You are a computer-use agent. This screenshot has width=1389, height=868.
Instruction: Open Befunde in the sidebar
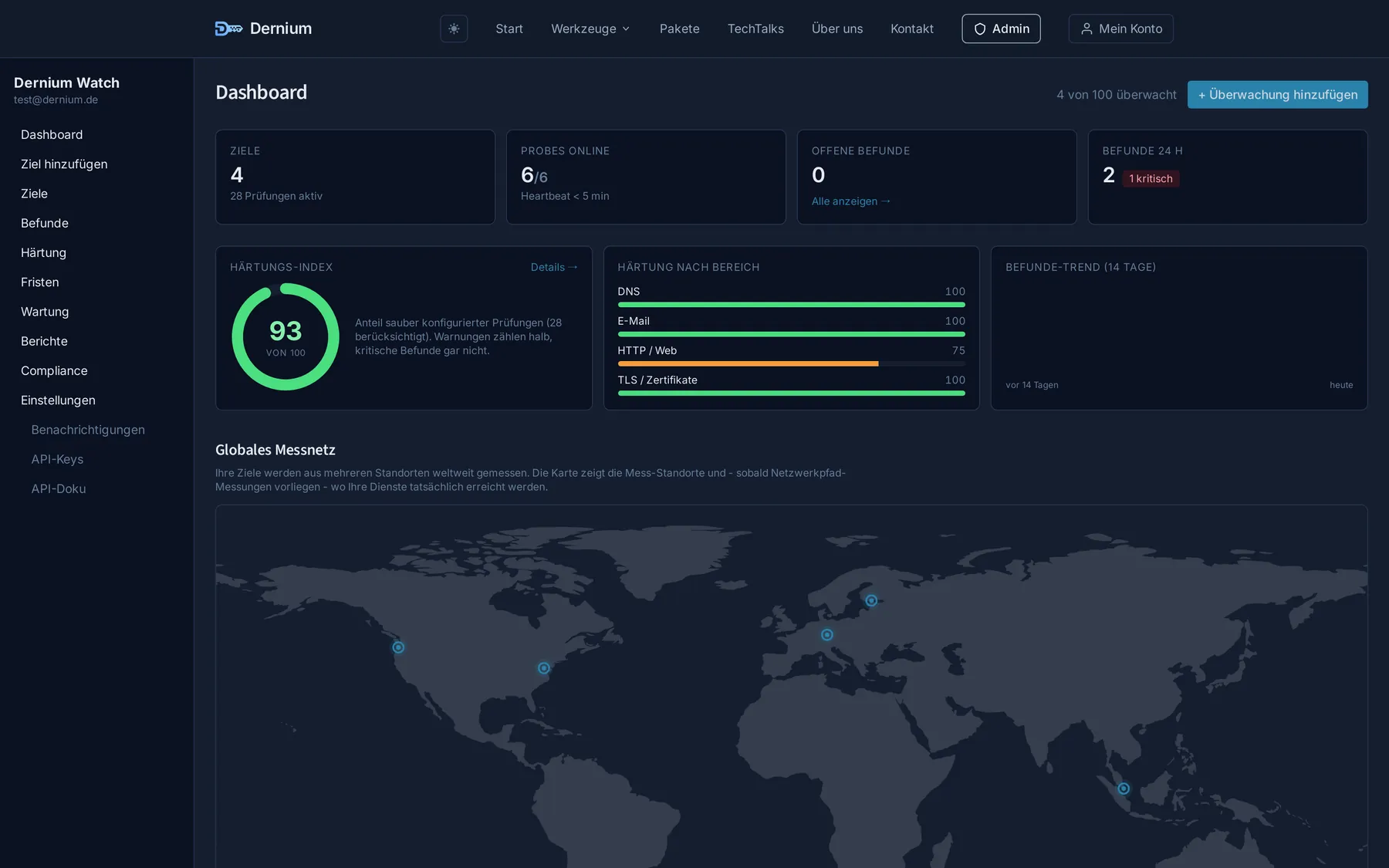45,223
